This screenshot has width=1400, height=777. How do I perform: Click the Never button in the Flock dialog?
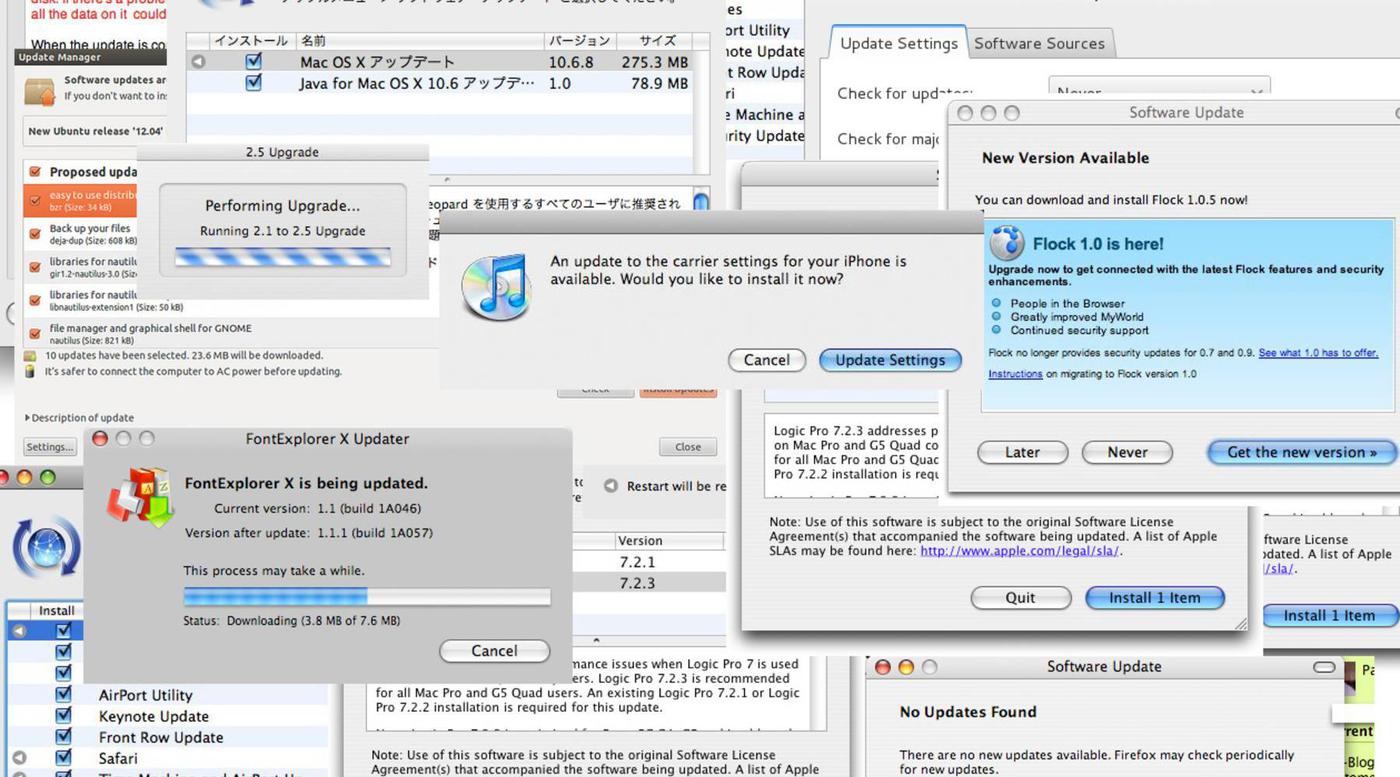tap(1127, 452)
